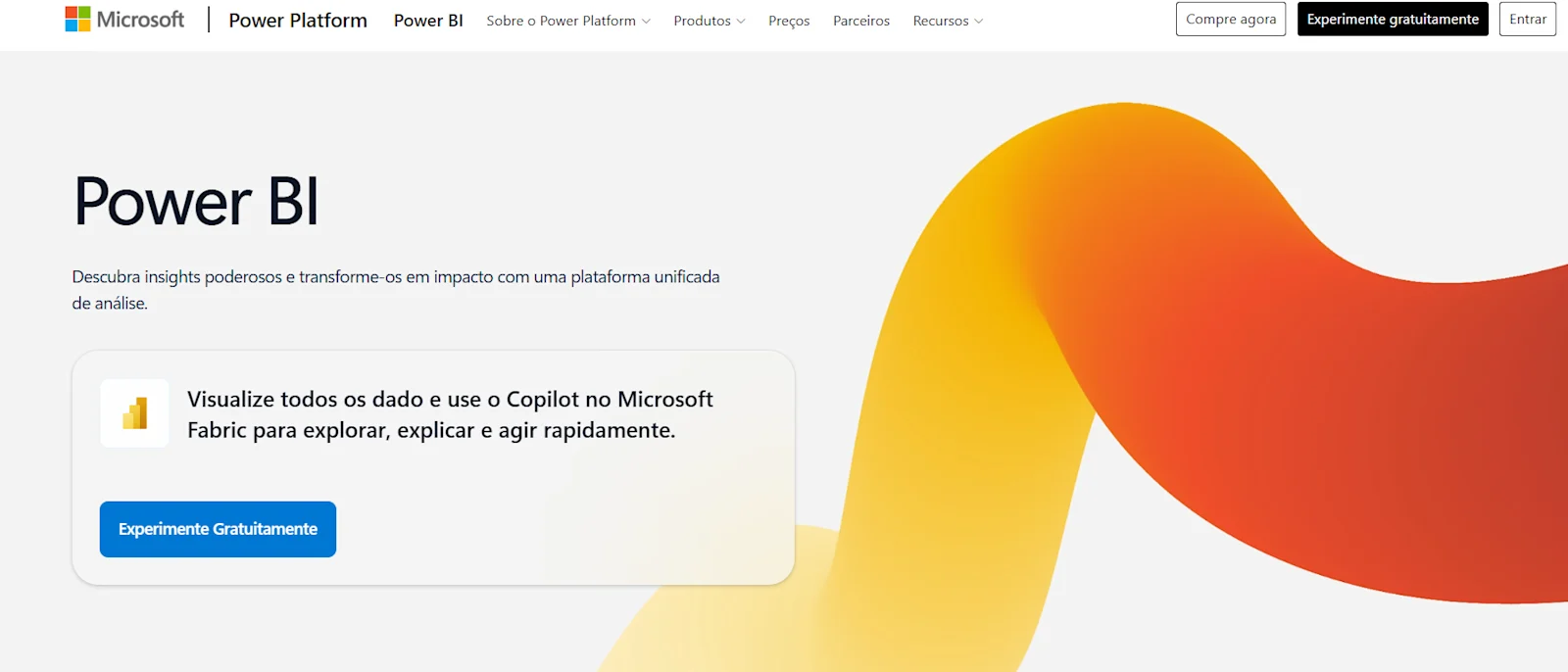Click the blue Experimente Gratuitamente button
This screenshot has width=1568, height=672.
(x=218, y=529)
